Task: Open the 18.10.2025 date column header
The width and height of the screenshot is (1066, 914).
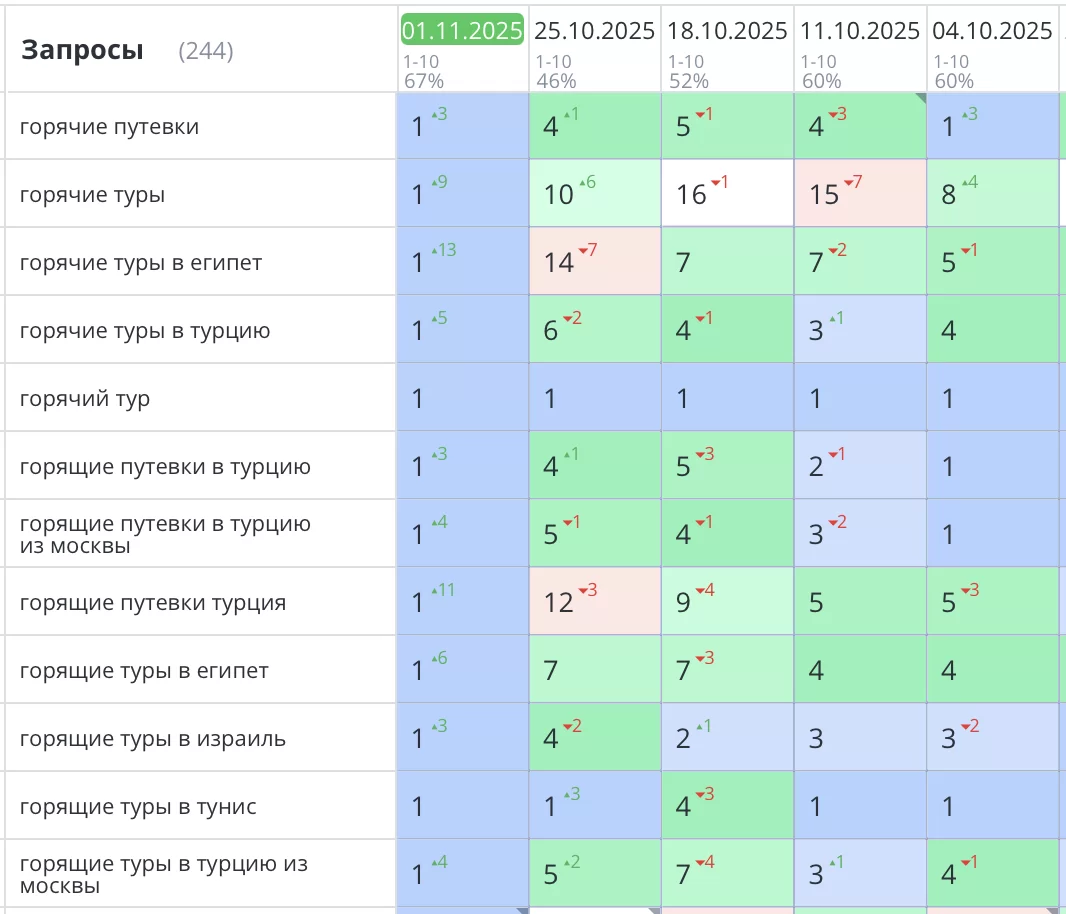Action: tap(727, 31)
